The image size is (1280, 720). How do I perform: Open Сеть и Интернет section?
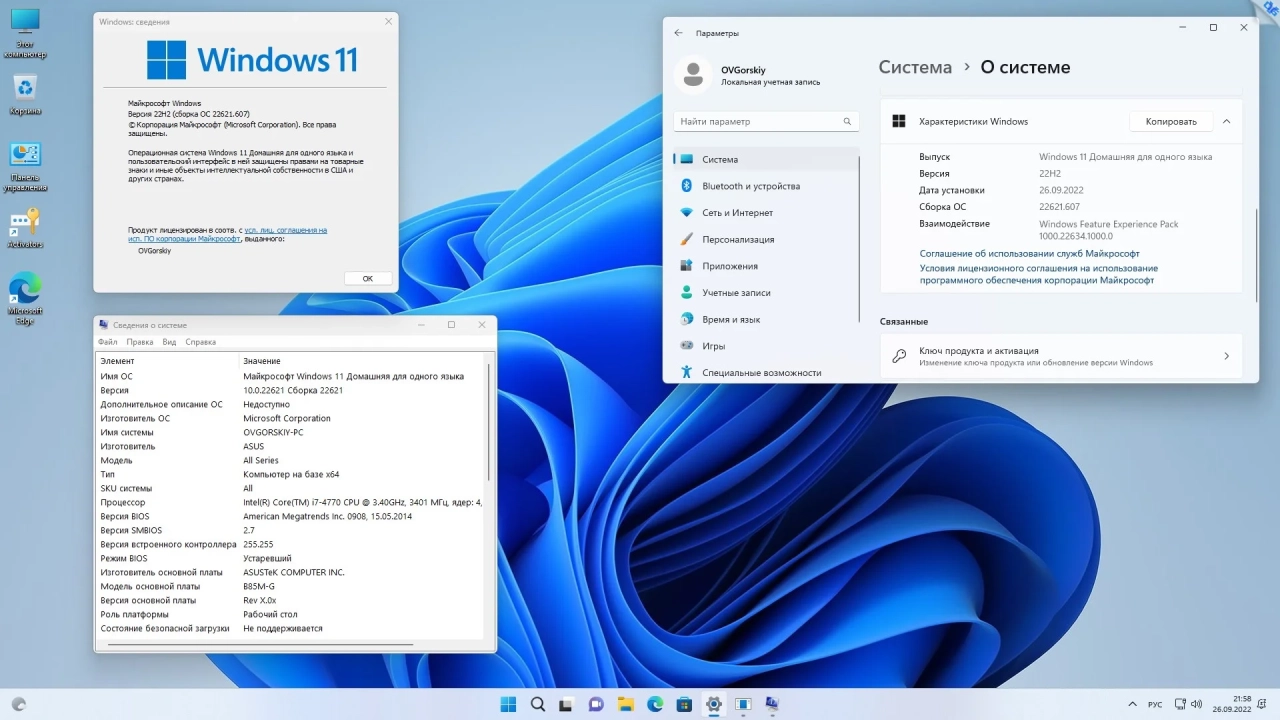click(766, 213)
